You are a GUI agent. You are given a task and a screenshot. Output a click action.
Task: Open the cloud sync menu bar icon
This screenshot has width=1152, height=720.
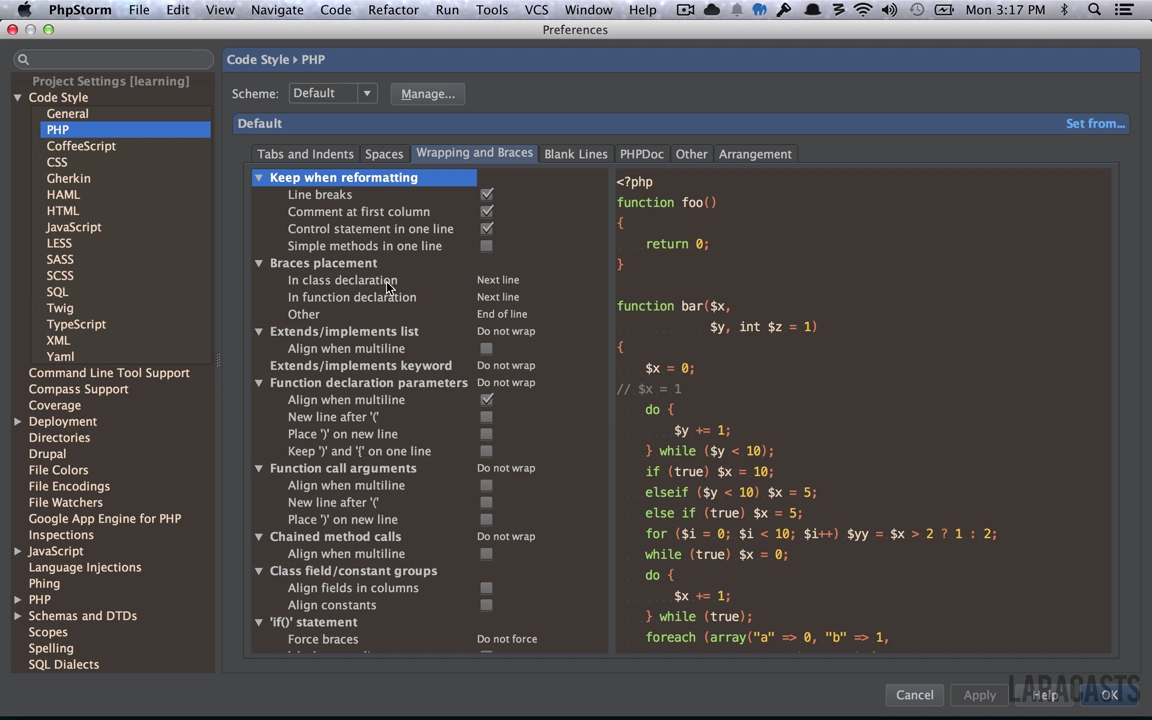(x=711, y=10)
